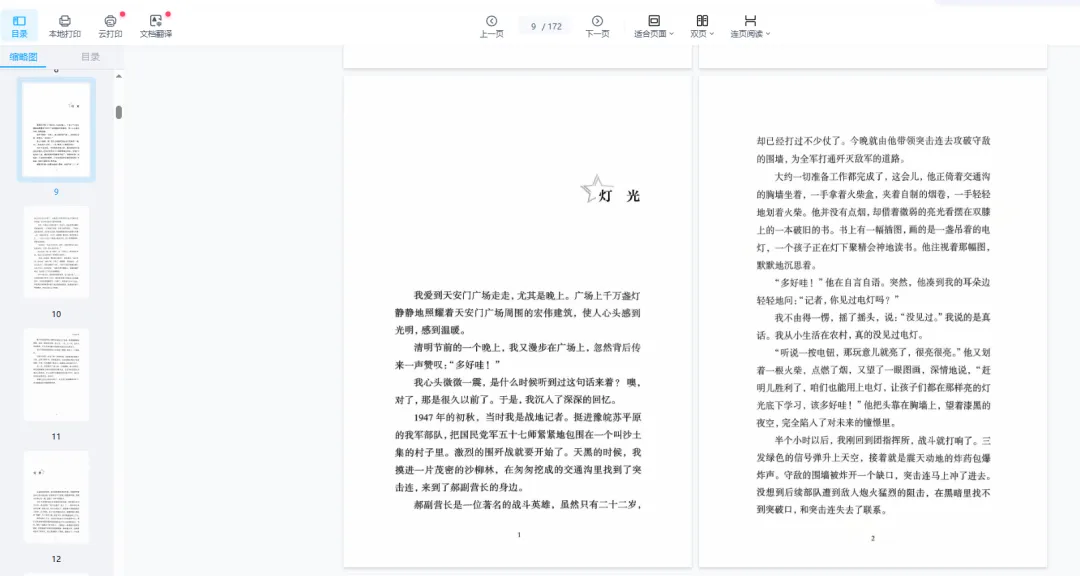This screenshot has height=576, width=1080.
Task: Go to previous page 上一页
Action: tap(491, 26)
